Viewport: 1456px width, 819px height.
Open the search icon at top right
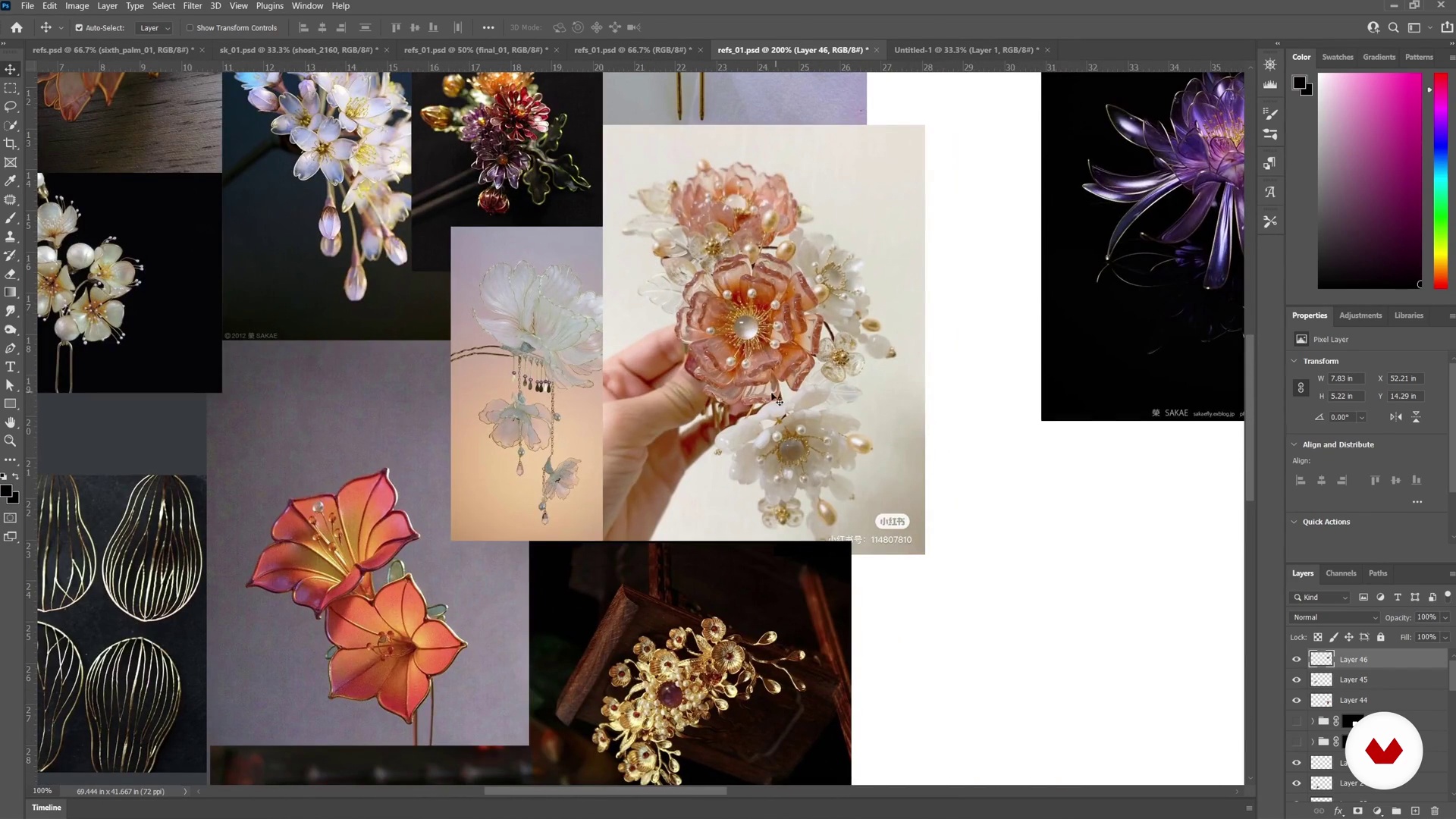point(1393,27)
